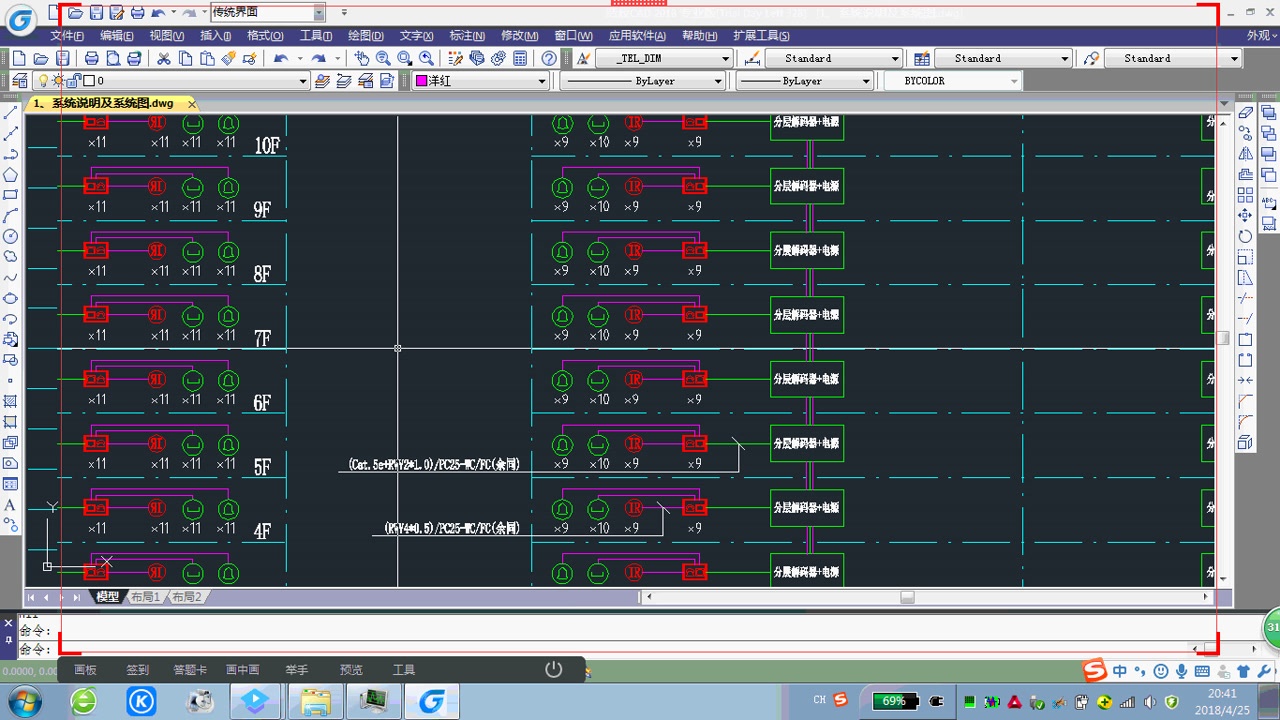This screenshot has height=720, width=1280.
Task: Select the Array modify tool
Action: [x=1246, y=195]
